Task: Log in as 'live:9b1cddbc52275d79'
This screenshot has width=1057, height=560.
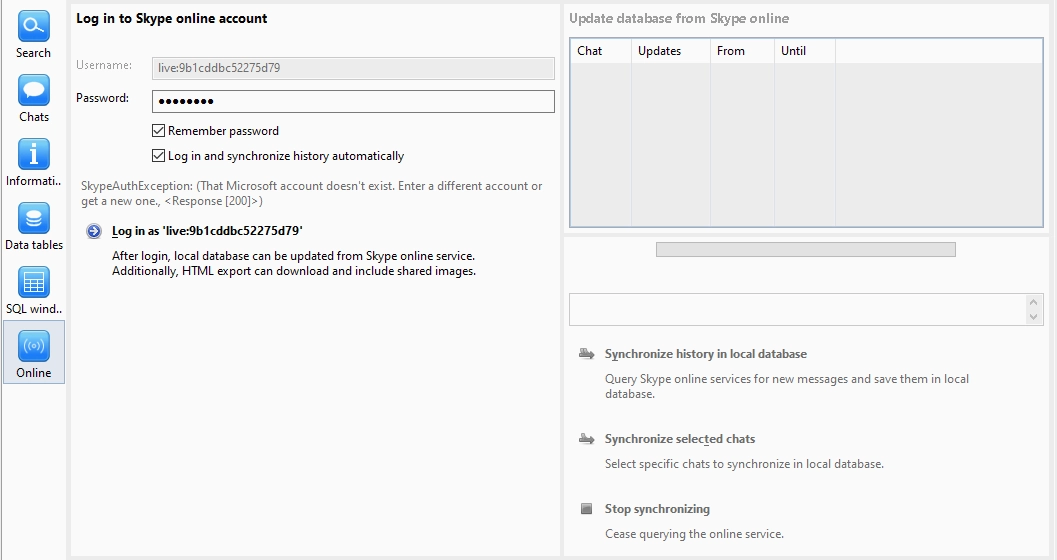Action: [x=207, y=231]
